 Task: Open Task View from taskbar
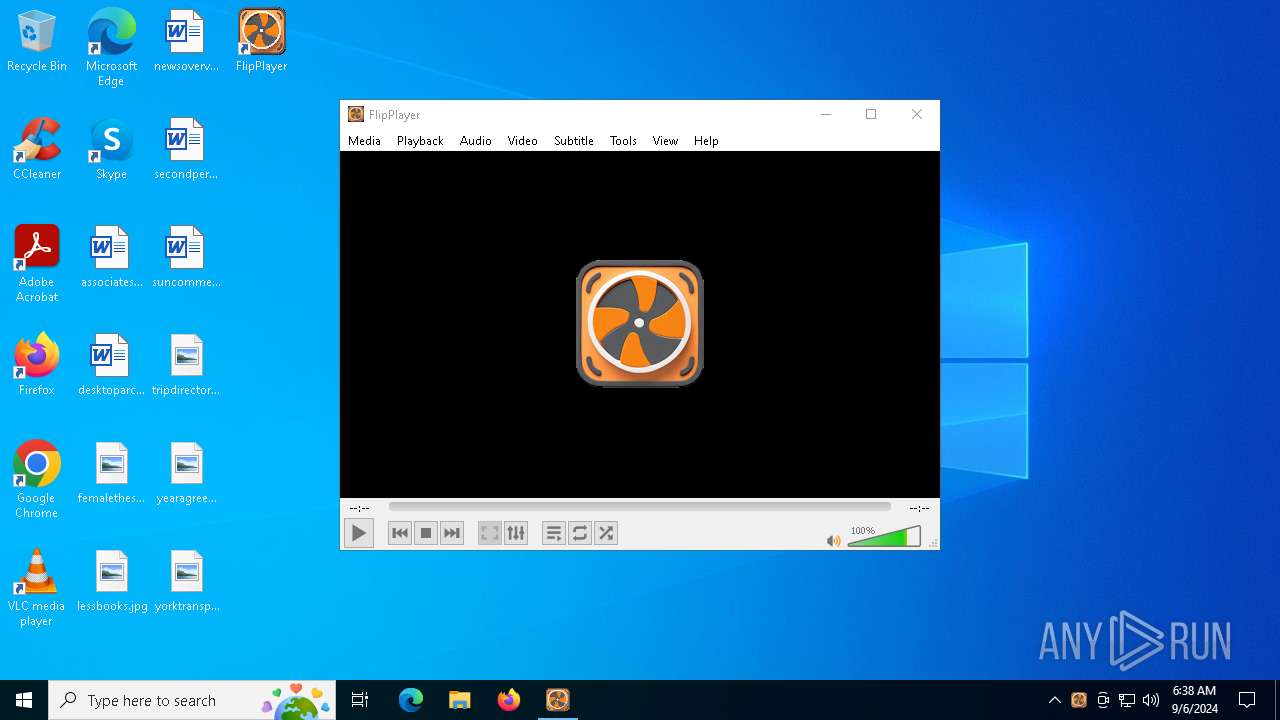coord(360,700)
